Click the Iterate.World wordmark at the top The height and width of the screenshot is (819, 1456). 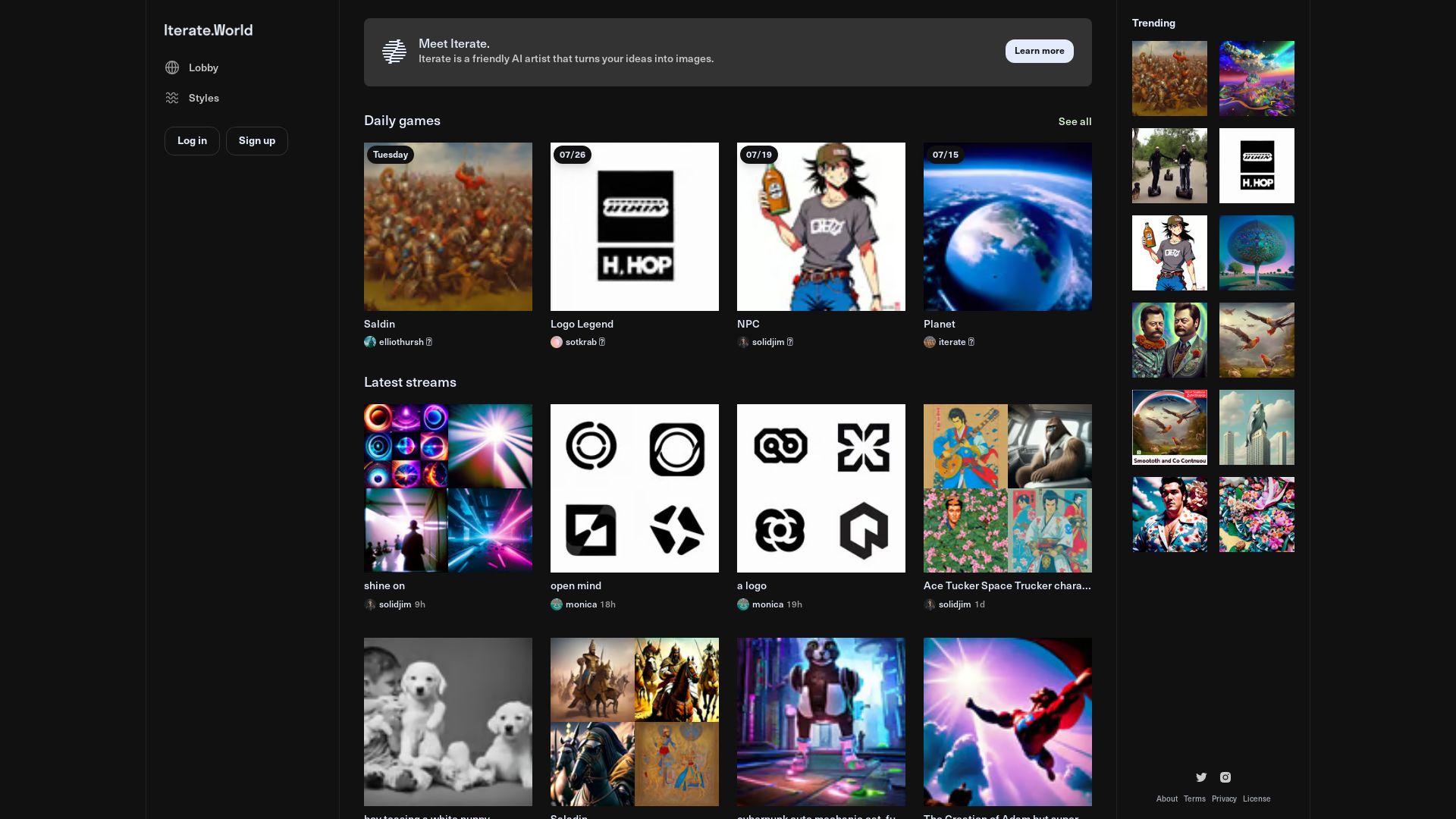pos(208,30)
